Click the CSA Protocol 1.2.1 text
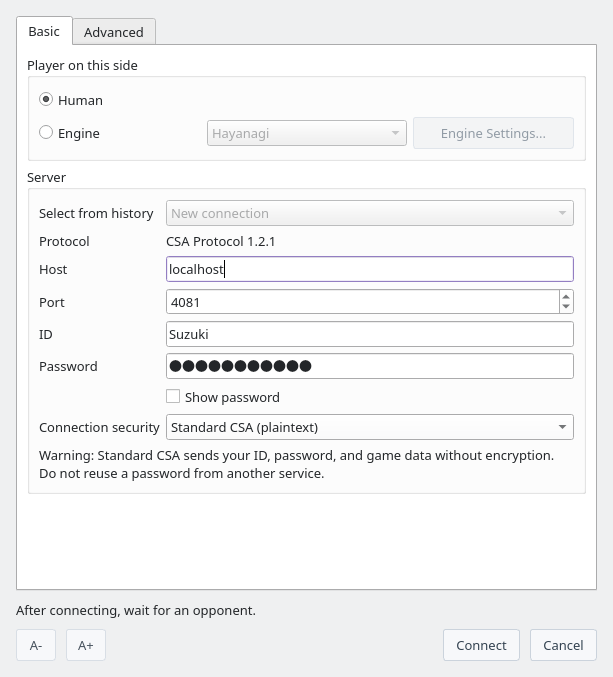The width and height of the screenshot is (613, 677). pyautogui.click(x=221, y=241)
